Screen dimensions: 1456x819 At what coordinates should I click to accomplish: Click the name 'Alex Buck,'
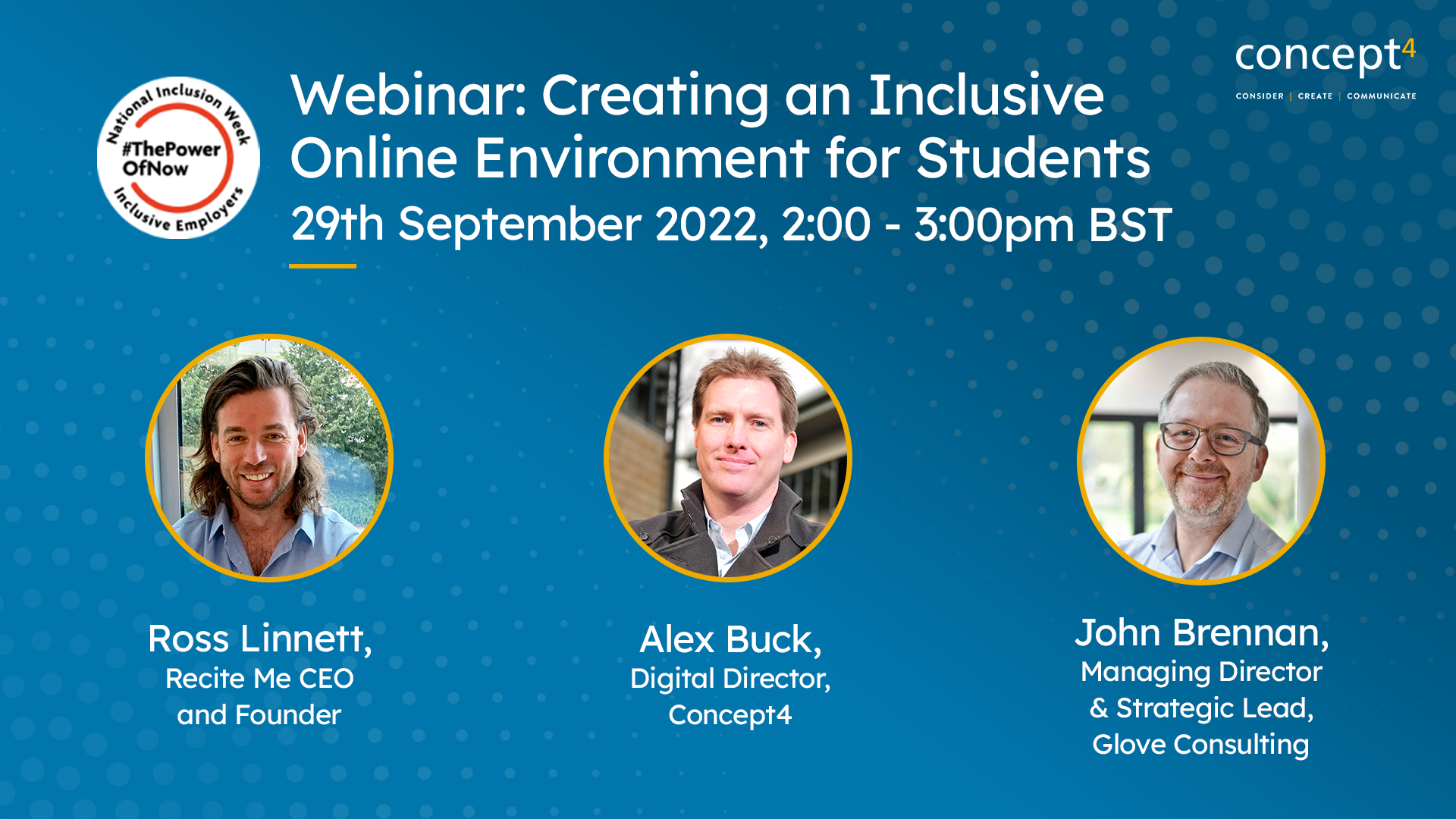(731, 639)
